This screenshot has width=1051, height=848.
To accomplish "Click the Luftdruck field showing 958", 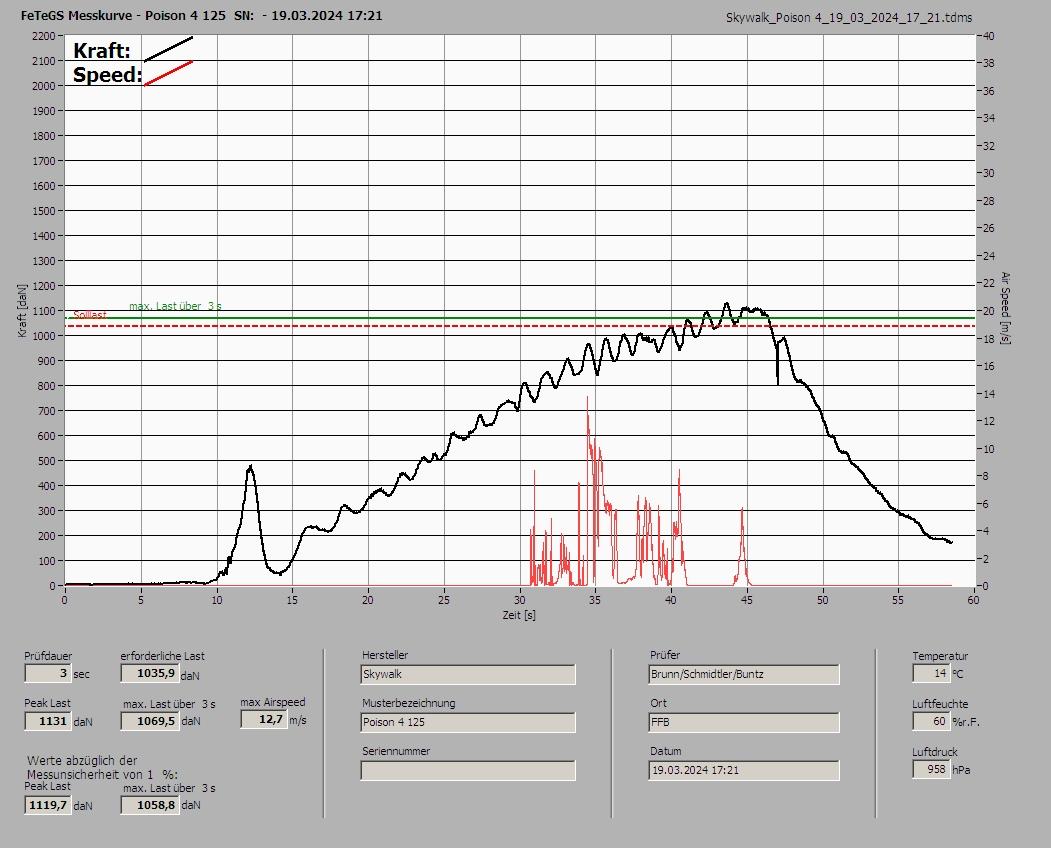I will point(931,769).
